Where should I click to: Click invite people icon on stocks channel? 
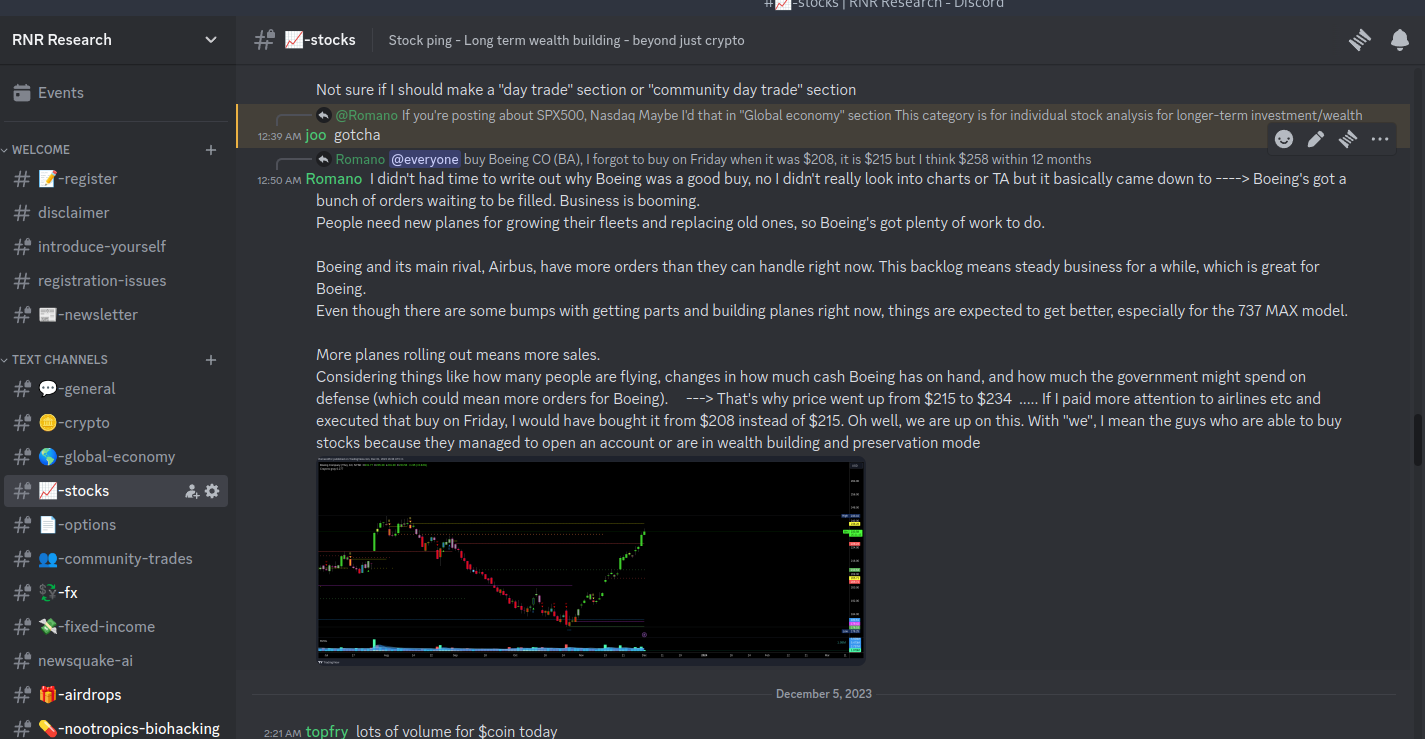pos(192,491)
